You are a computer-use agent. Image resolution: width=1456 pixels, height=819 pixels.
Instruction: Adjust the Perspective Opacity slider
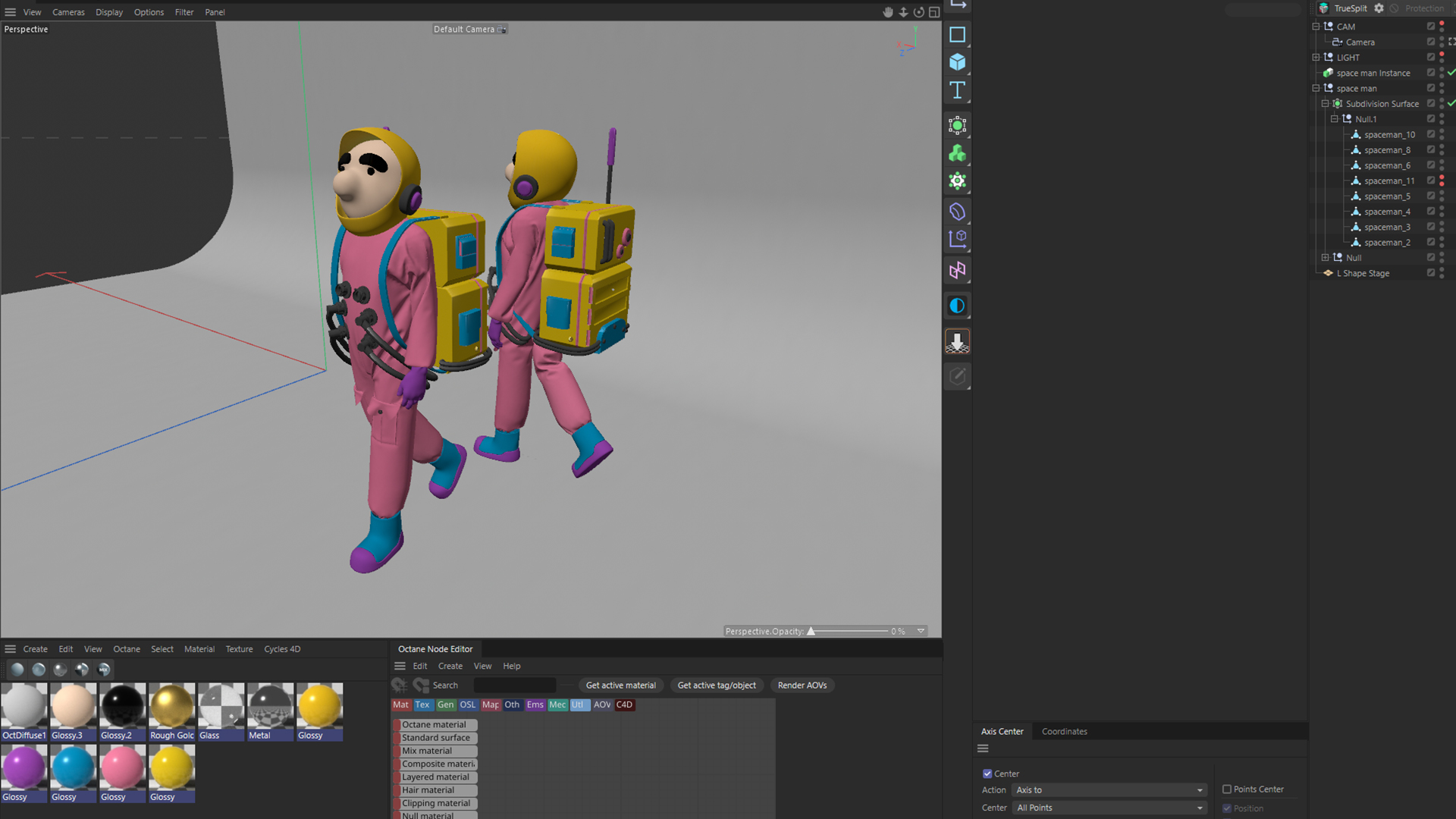point(811,631)
